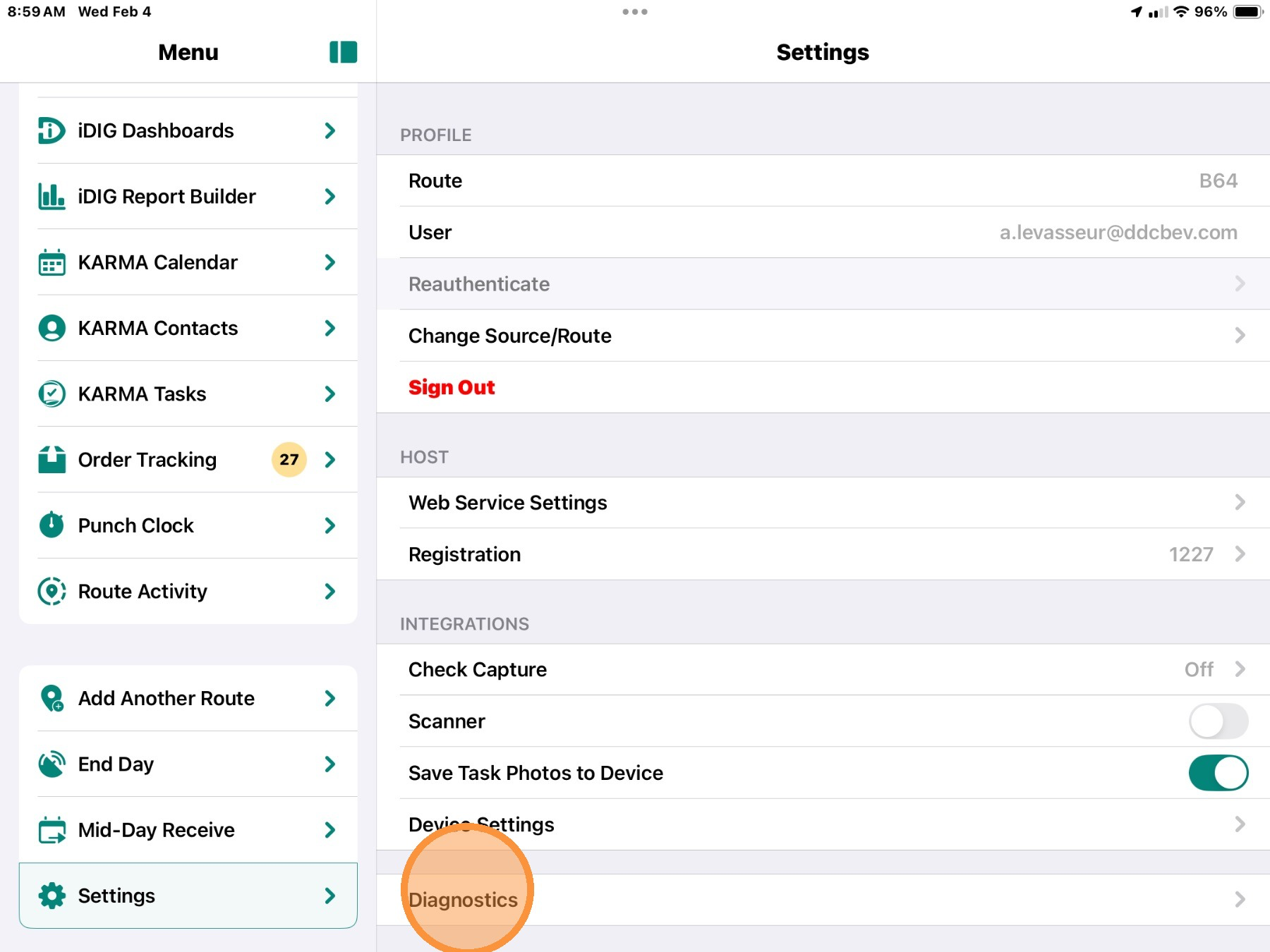Select Mid-Day Receive label

click(156, 830)
